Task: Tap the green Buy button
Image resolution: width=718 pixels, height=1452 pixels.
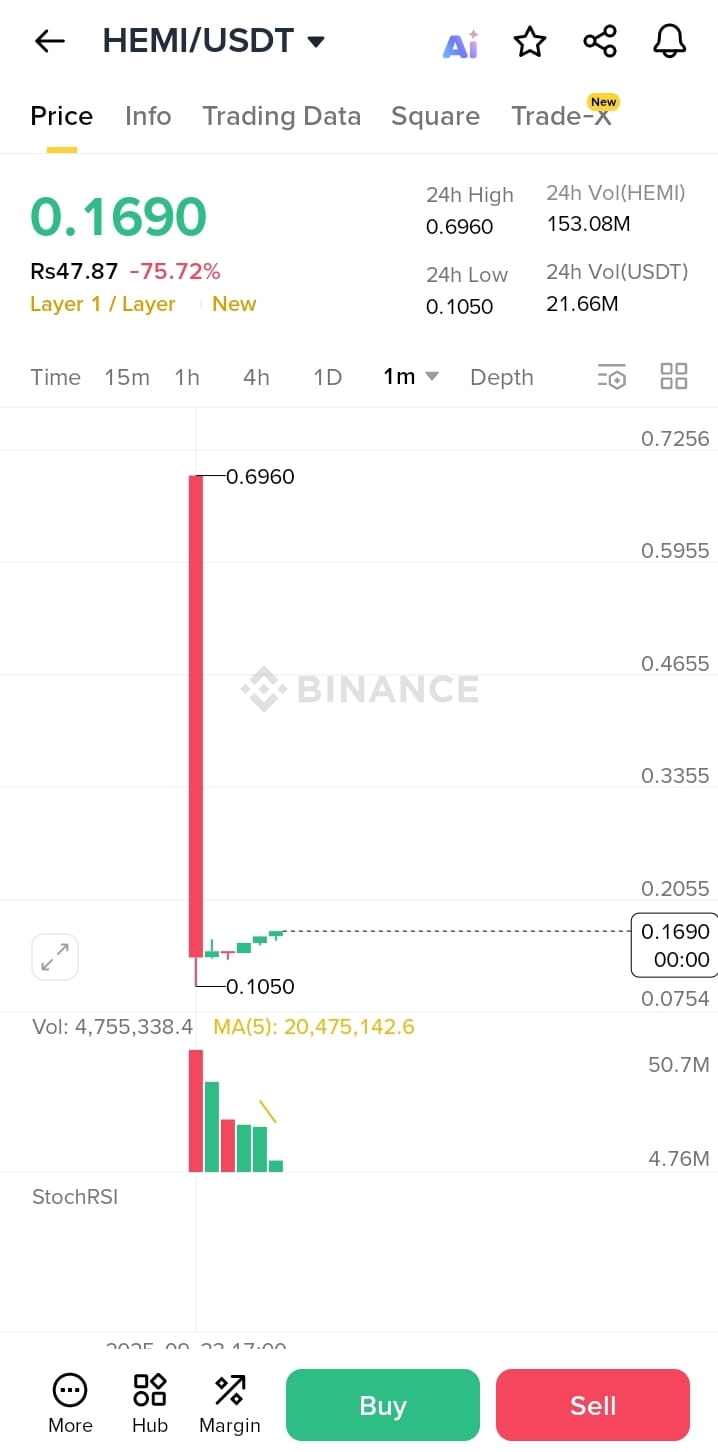Action: point(383,1405)
